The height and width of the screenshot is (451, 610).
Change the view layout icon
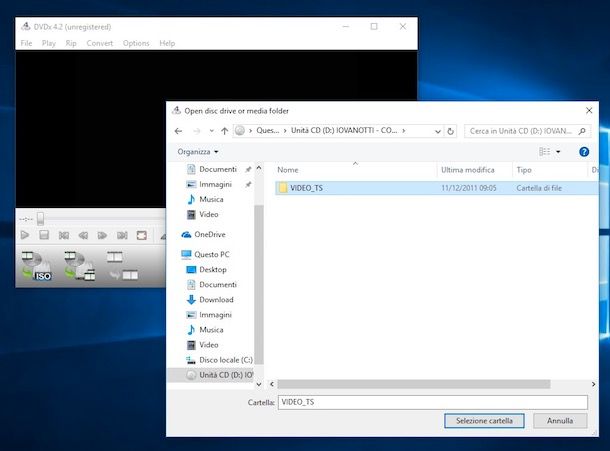[x=544, y=152]
